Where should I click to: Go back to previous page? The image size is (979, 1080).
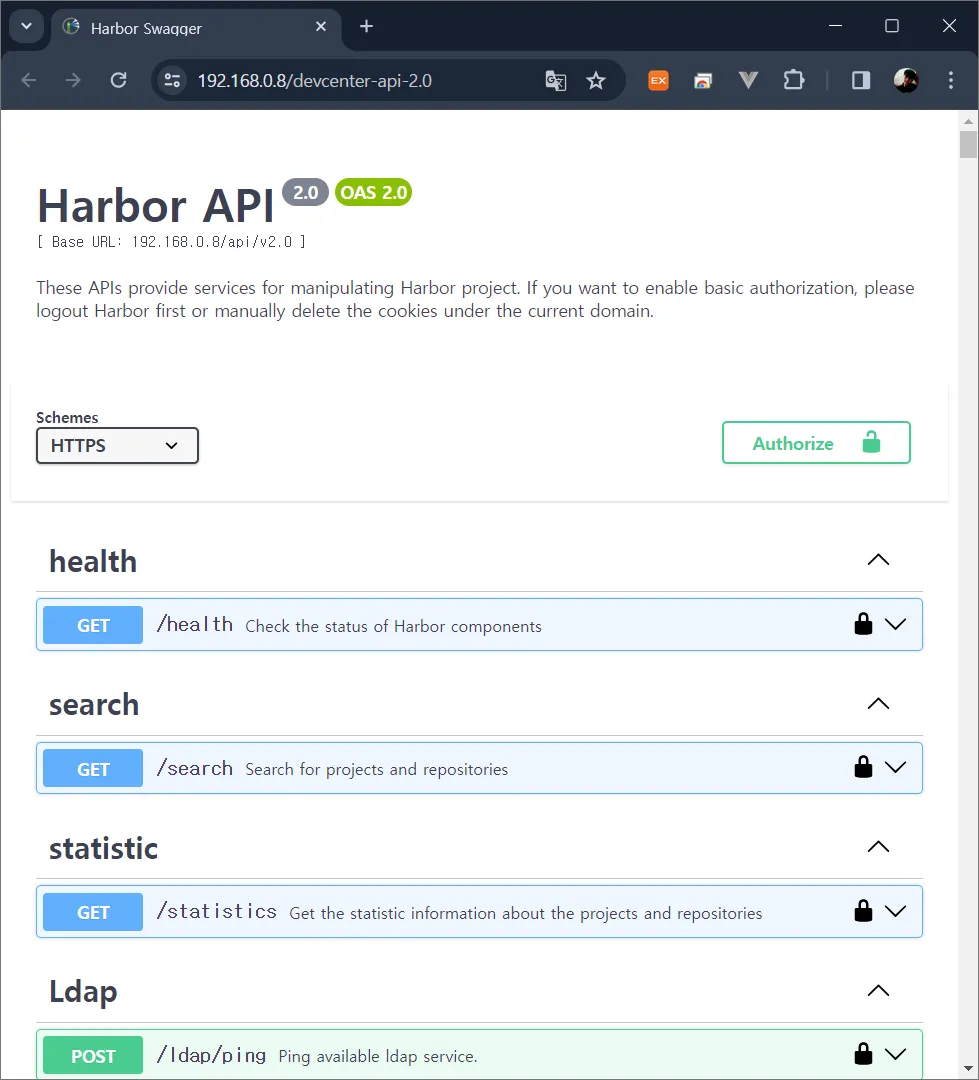[29, 81]
